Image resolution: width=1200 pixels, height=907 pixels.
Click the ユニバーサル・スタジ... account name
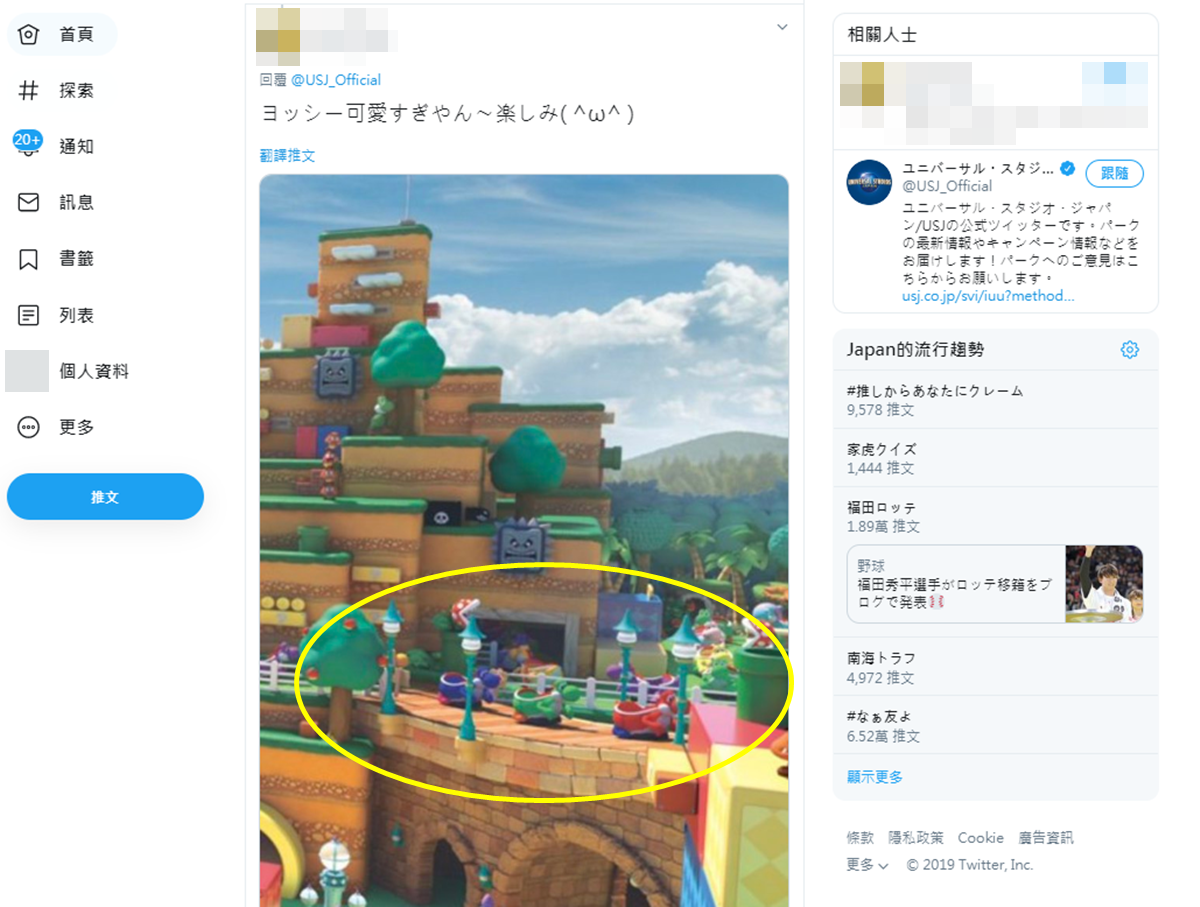click(978, 168)
